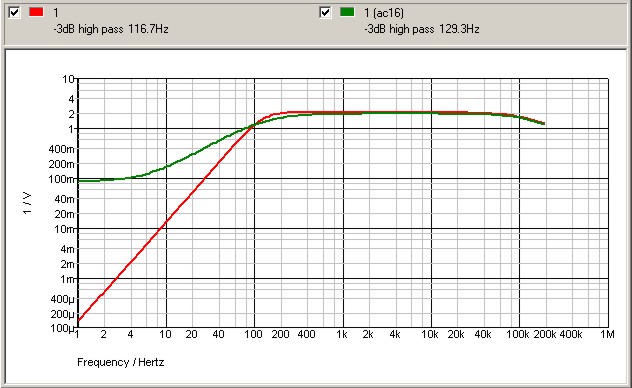Uncheck the green 1 (ac16) curve checkbox
Image resolution: width=632 pixels, height=388 pixels.
tap(325, 12)
